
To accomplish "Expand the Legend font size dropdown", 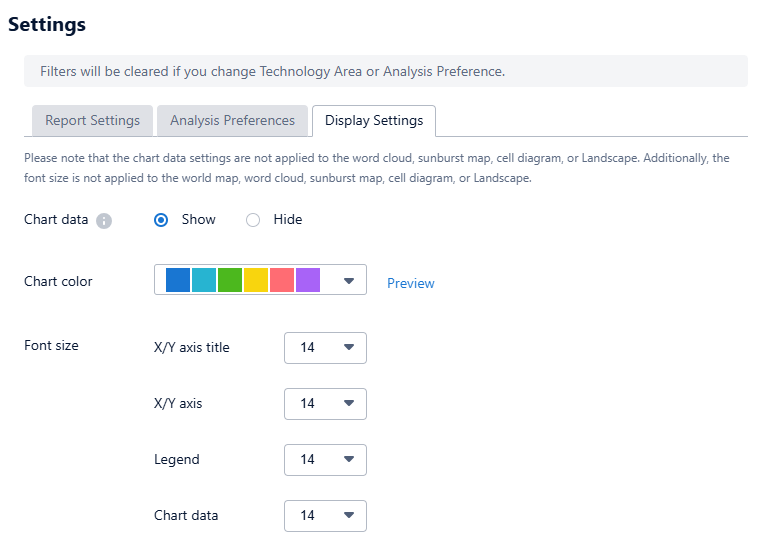I will 325,460.
